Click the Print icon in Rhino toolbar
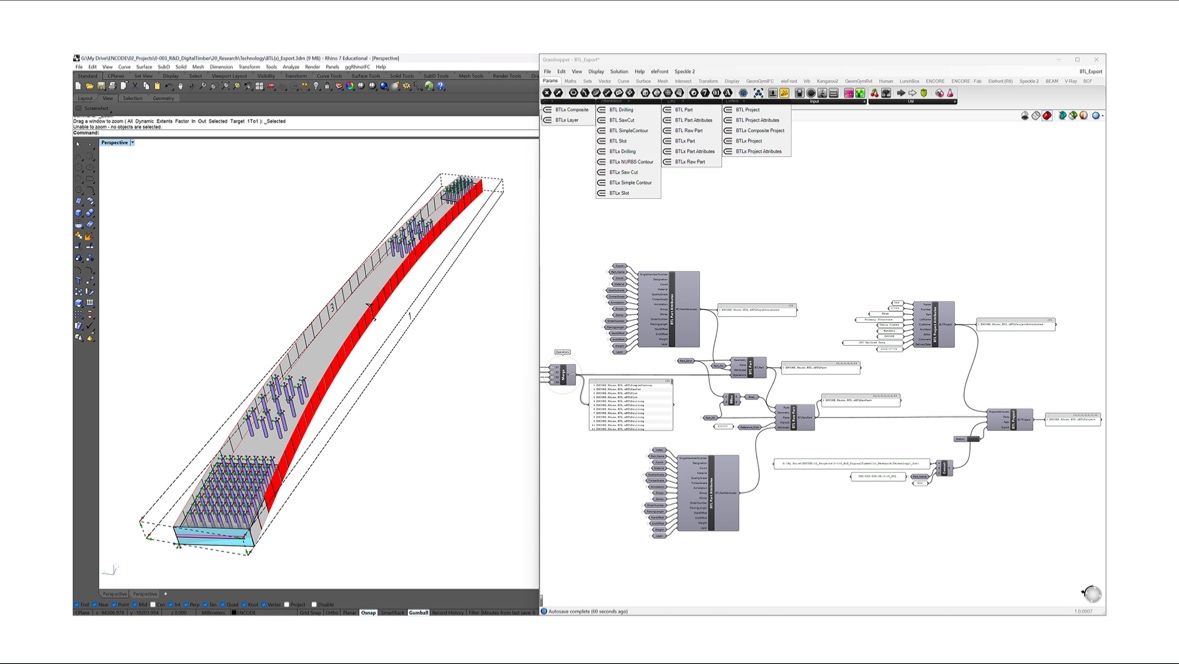The height and width of the screenshot is (664, 1179). [x=112, y=86]
